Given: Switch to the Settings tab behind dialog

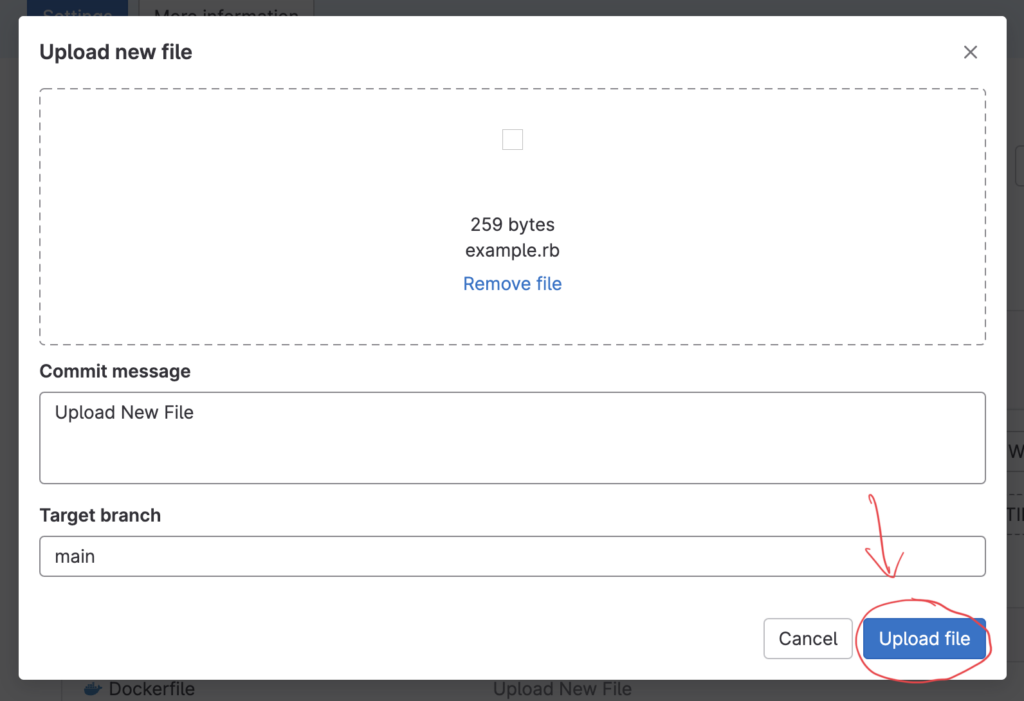Looking at the screenshot, I should pyautogui.click(x=78, y=8).
